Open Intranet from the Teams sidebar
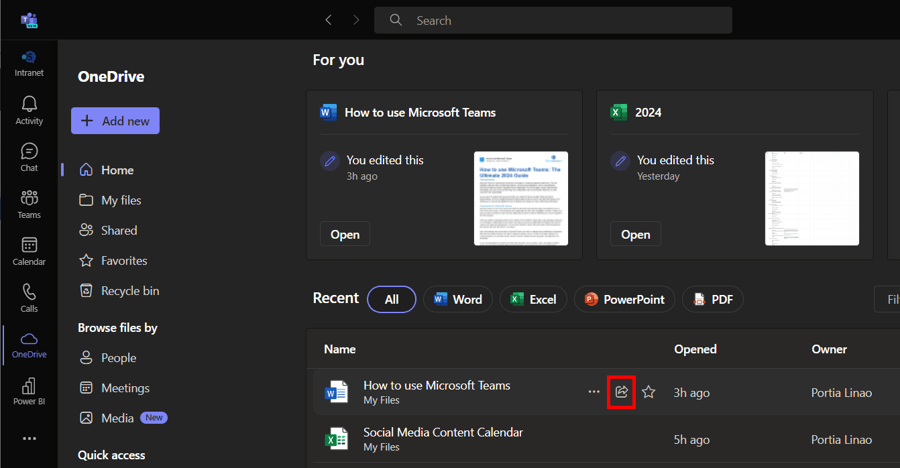This screenshot has width=900, height=468. pos(29,64)
